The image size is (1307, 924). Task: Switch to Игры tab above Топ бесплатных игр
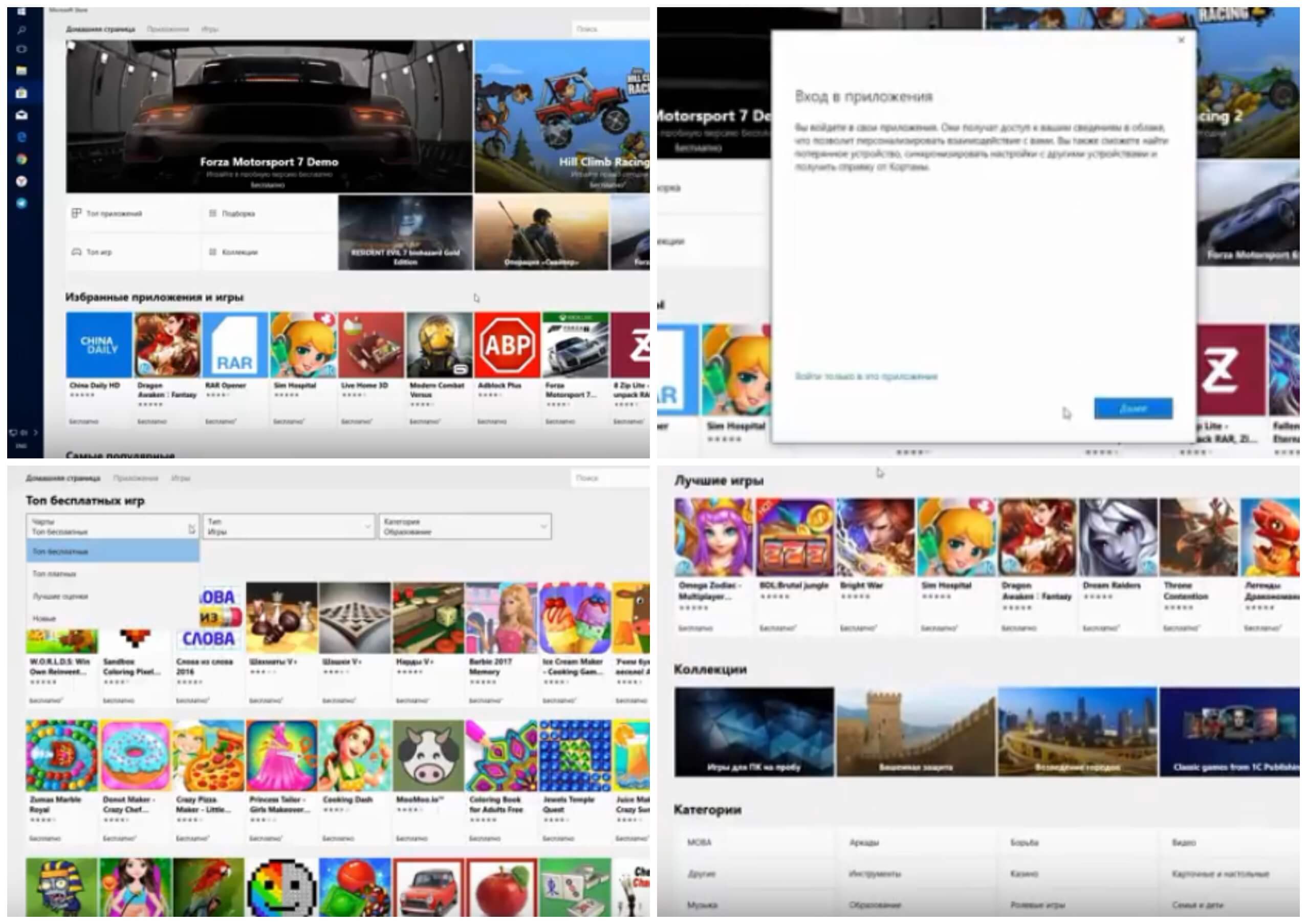tap(181, 478)
